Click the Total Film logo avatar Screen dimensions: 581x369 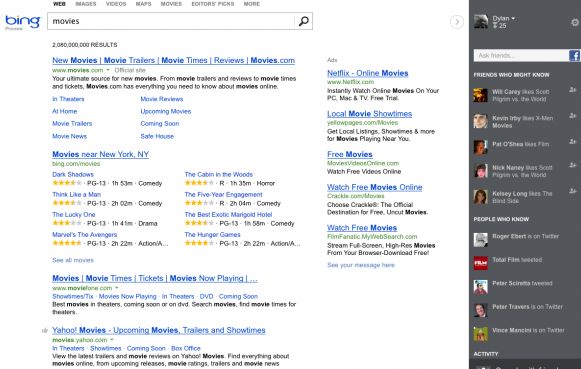pos(481,263)
